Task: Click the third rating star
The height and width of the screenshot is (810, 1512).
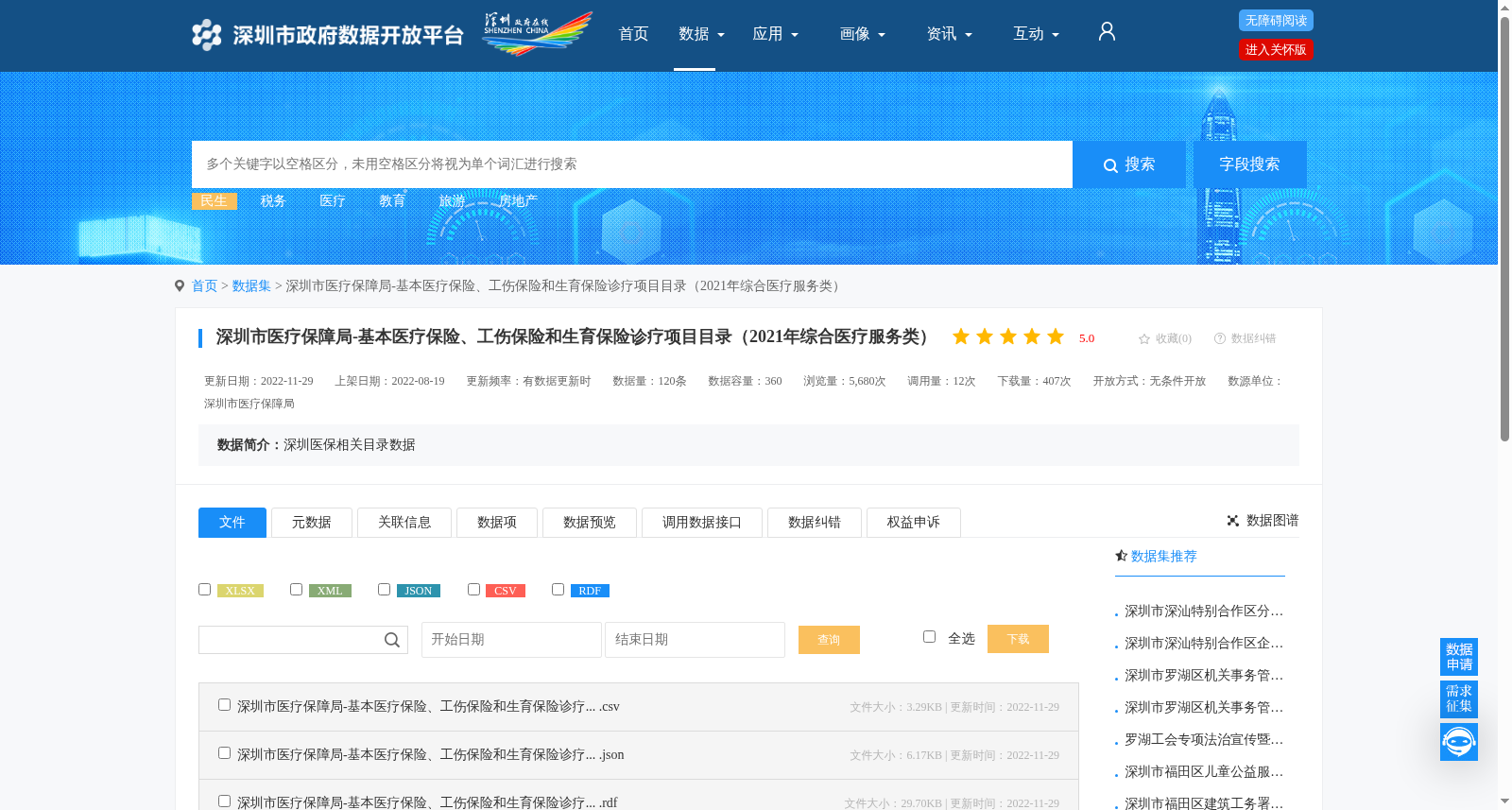Action: coord(1008,336)
